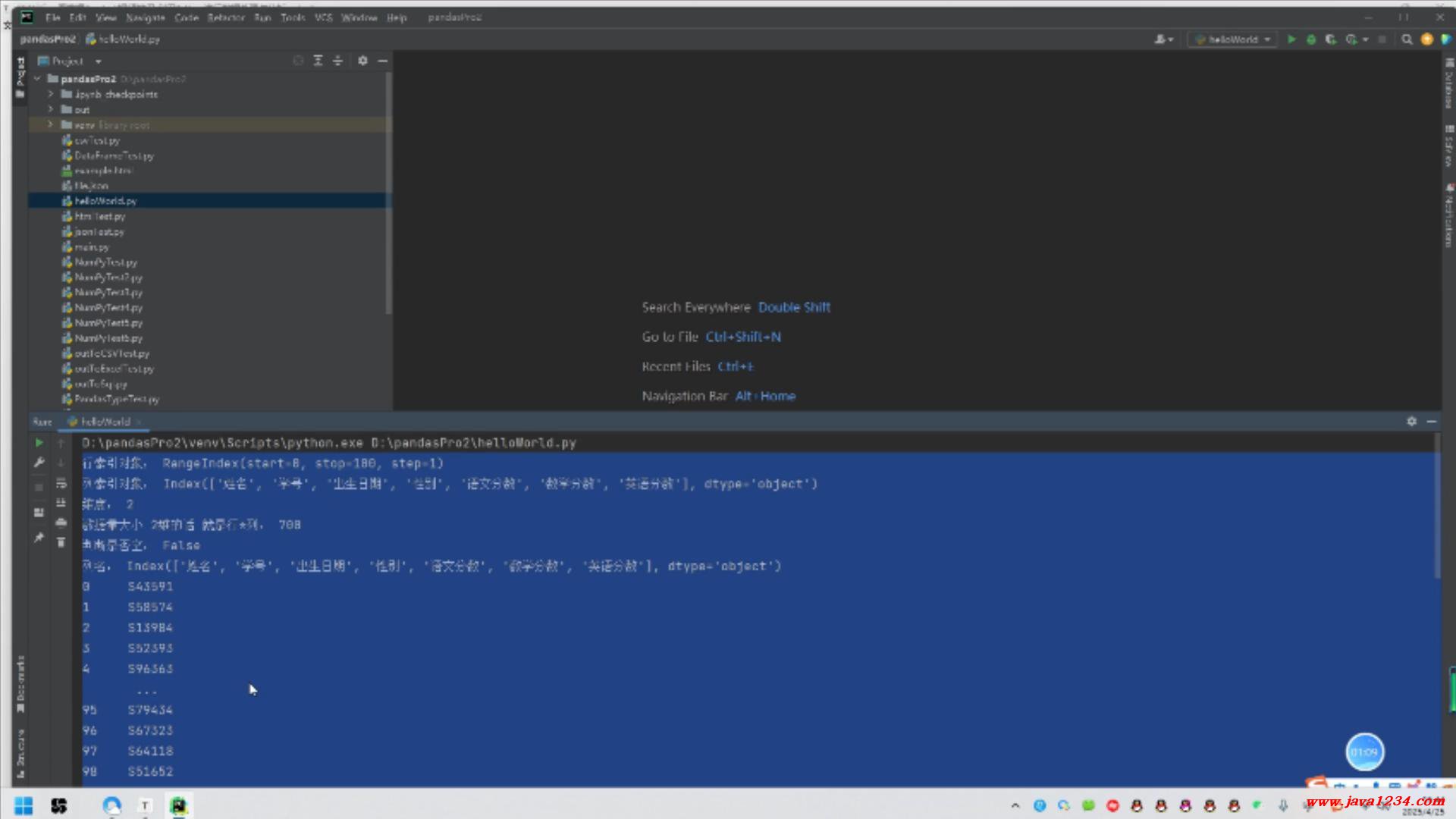1456x819 pixels.
Task: Toggle soft-wrap in Run console
Action: point(61,483)
